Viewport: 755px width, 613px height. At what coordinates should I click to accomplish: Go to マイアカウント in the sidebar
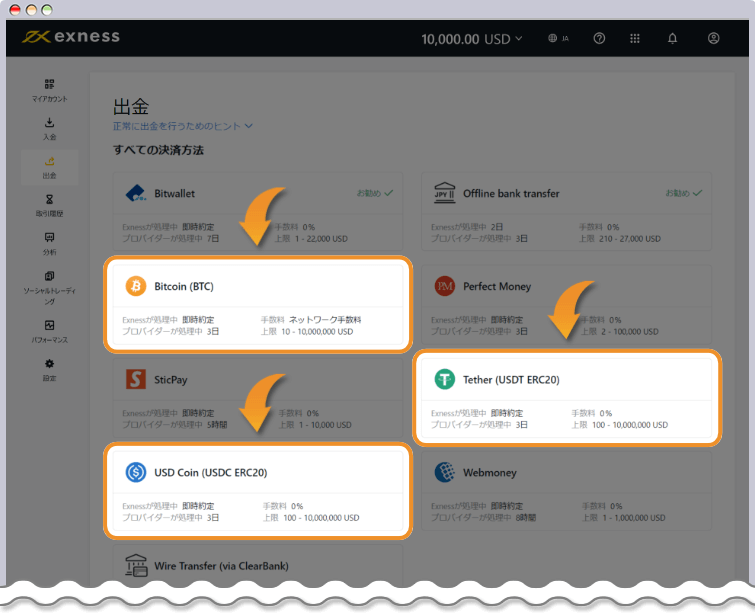49,90
